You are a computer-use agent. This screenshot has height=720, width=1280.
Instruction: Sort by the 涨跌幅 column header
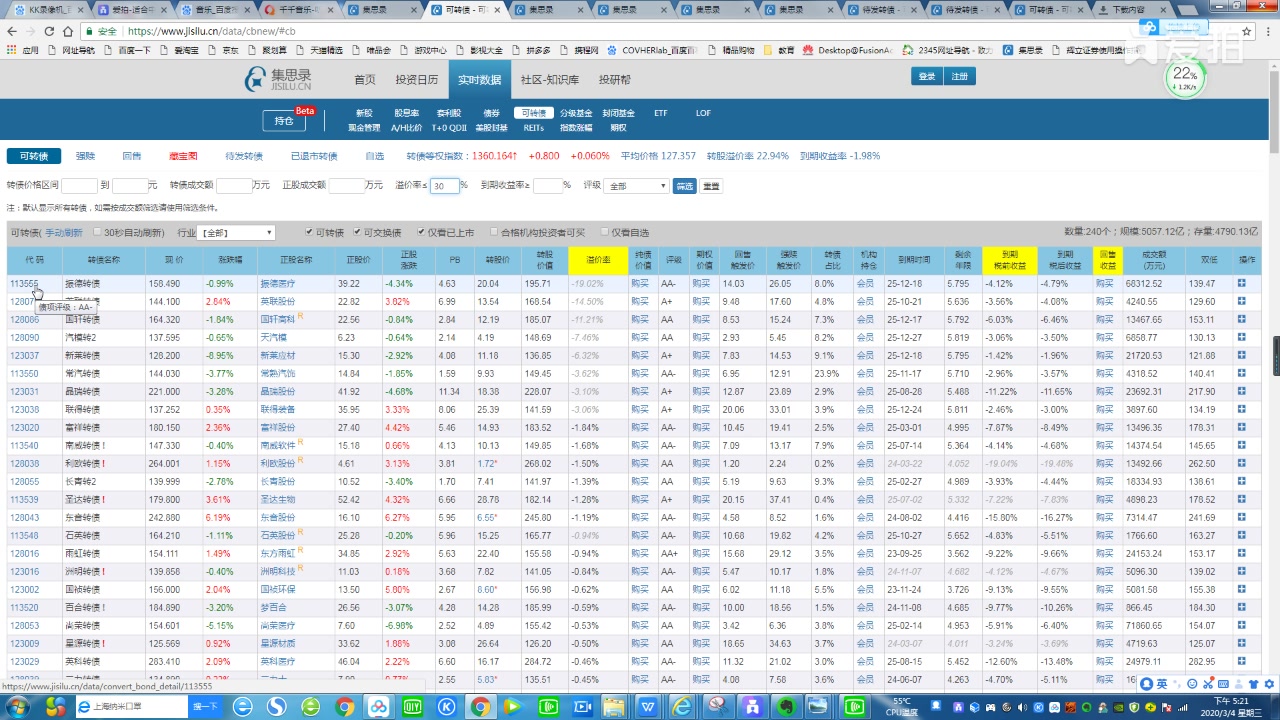click(230, 260)
